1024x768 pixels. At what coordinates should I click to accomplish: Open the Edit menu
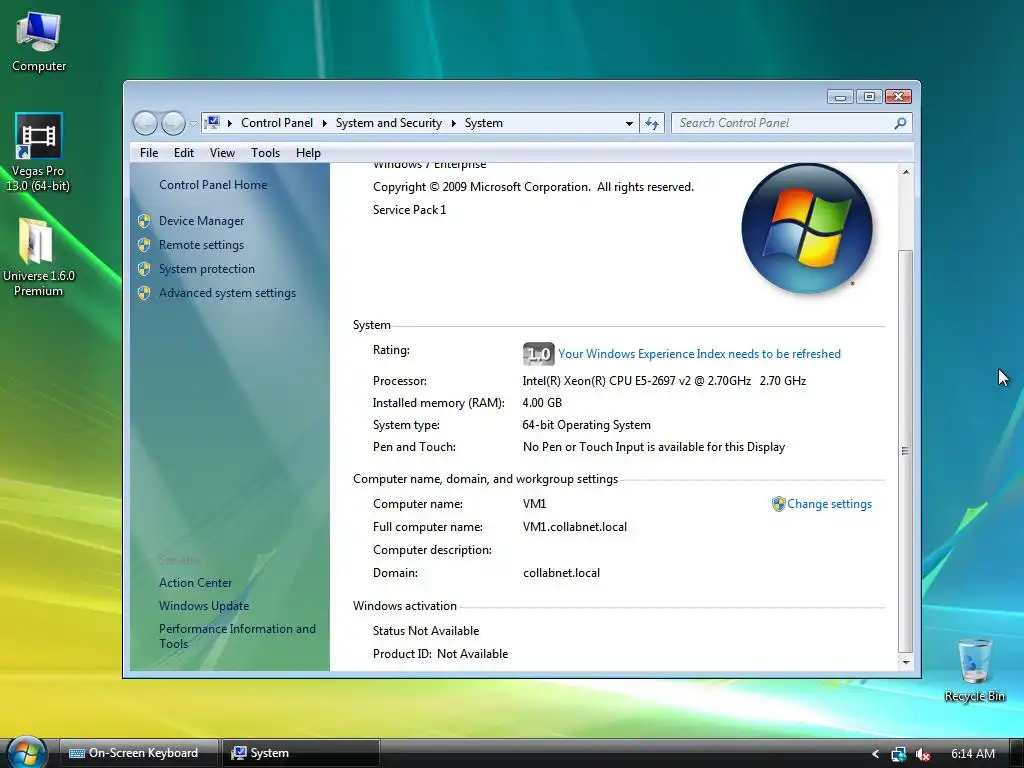click(184, 153)
